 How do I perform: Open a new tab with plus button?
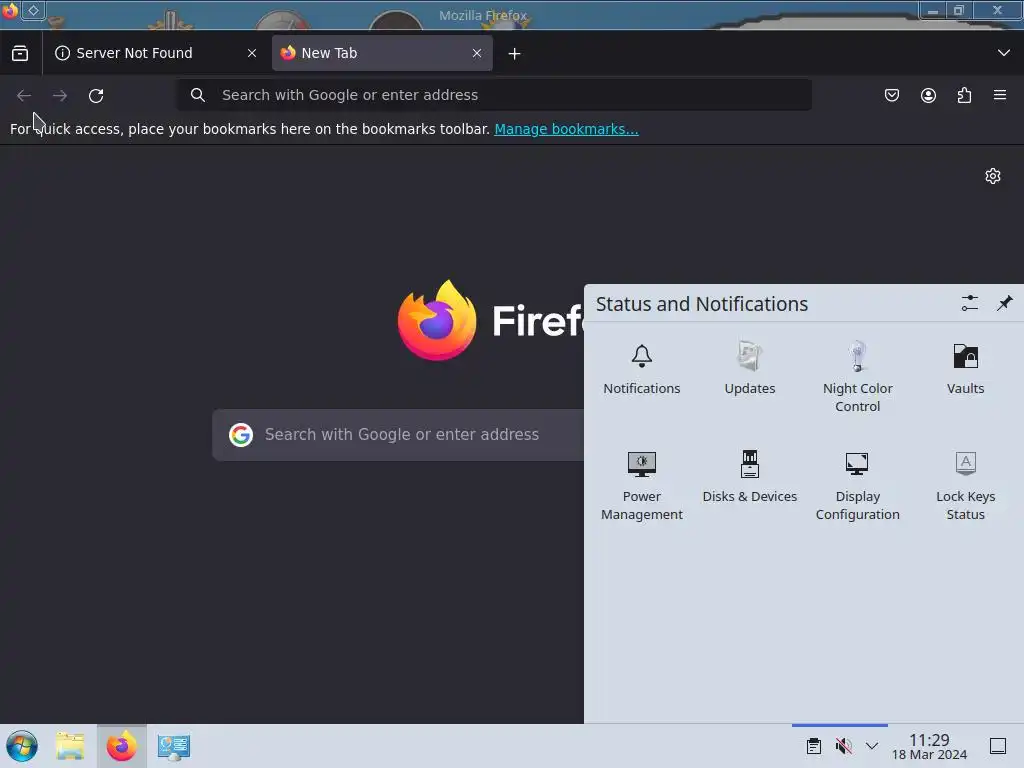click(x=515, y=54)
